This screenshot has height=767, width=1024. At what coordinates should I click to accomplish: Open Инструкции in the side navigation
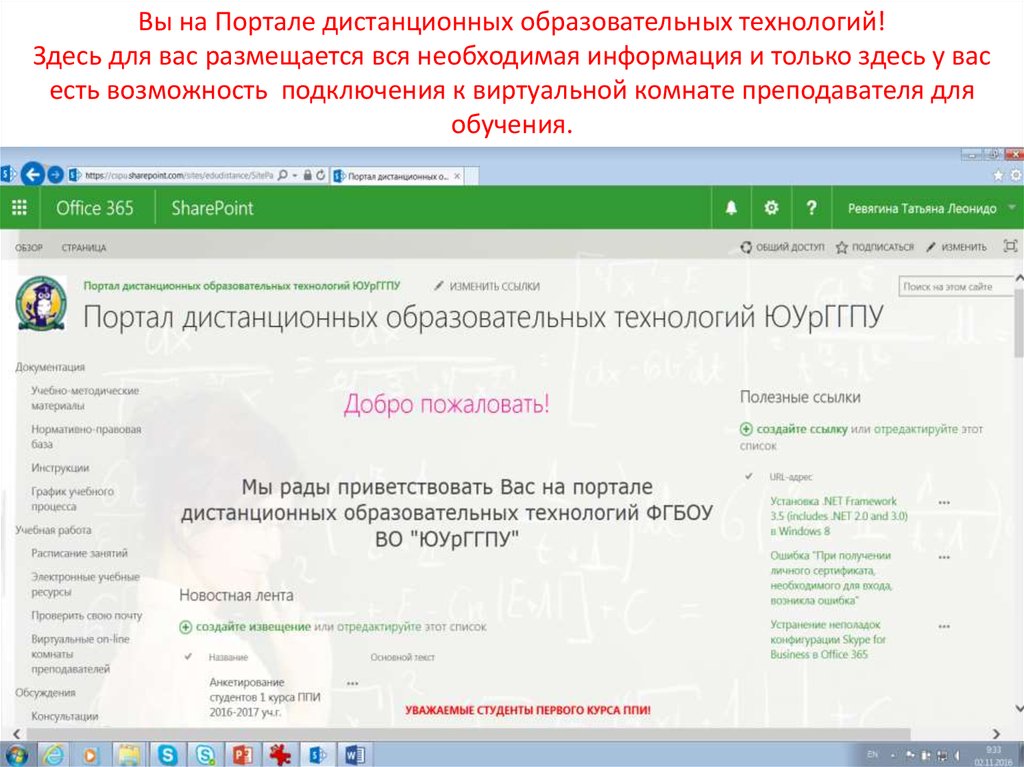60,468
